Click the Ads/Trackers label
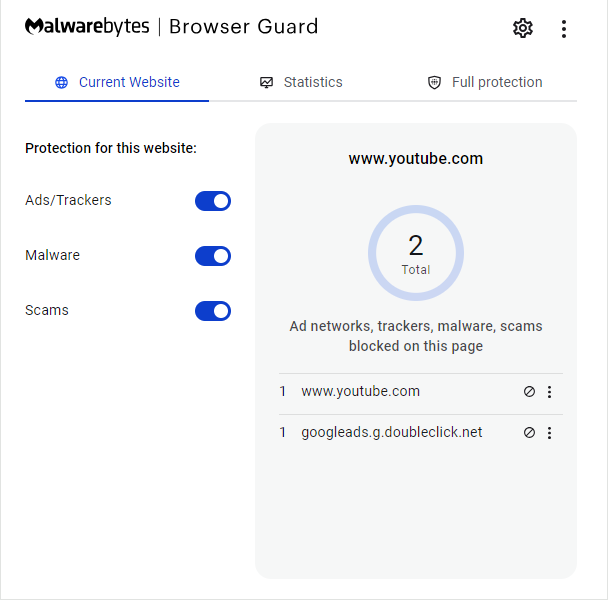The image size is (608, 600). tap(68, 200)
